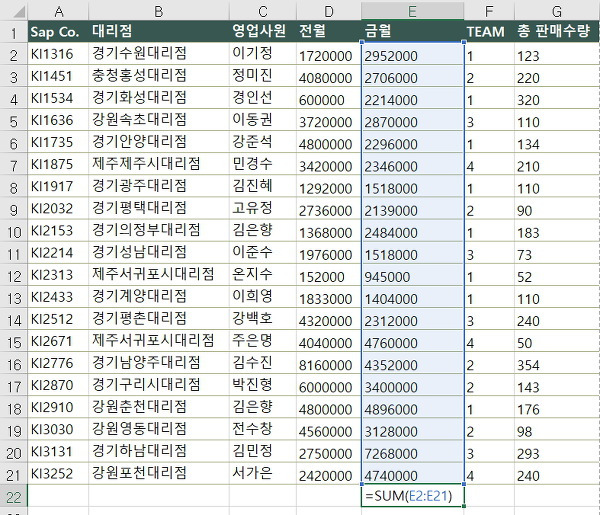Select cell '강원포천대리점'
Image resolution: width=600 pixels, height=515 pixels.
point(159,474)
